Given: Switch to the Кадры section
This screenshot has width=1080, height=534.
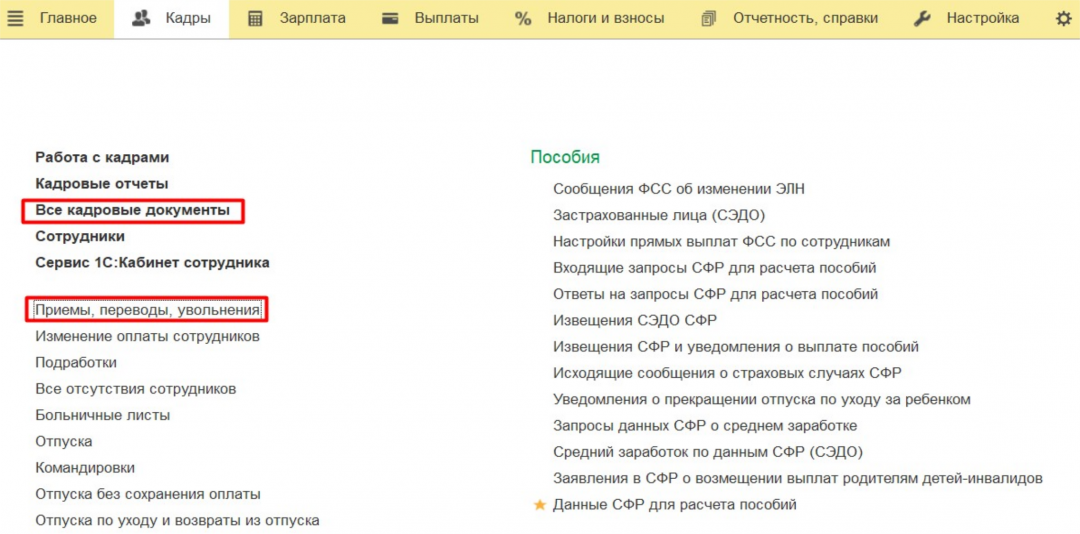Looking at the screenshot, I should coord(188,19).
